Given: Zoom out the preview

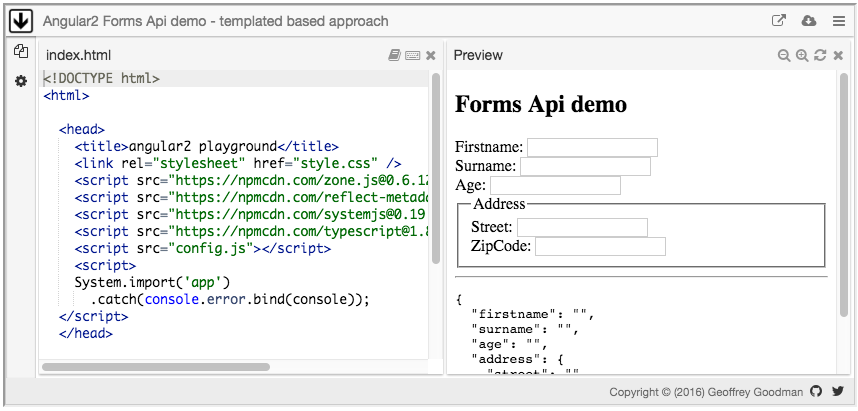Looking at the screenshot, I should point(784,56).
